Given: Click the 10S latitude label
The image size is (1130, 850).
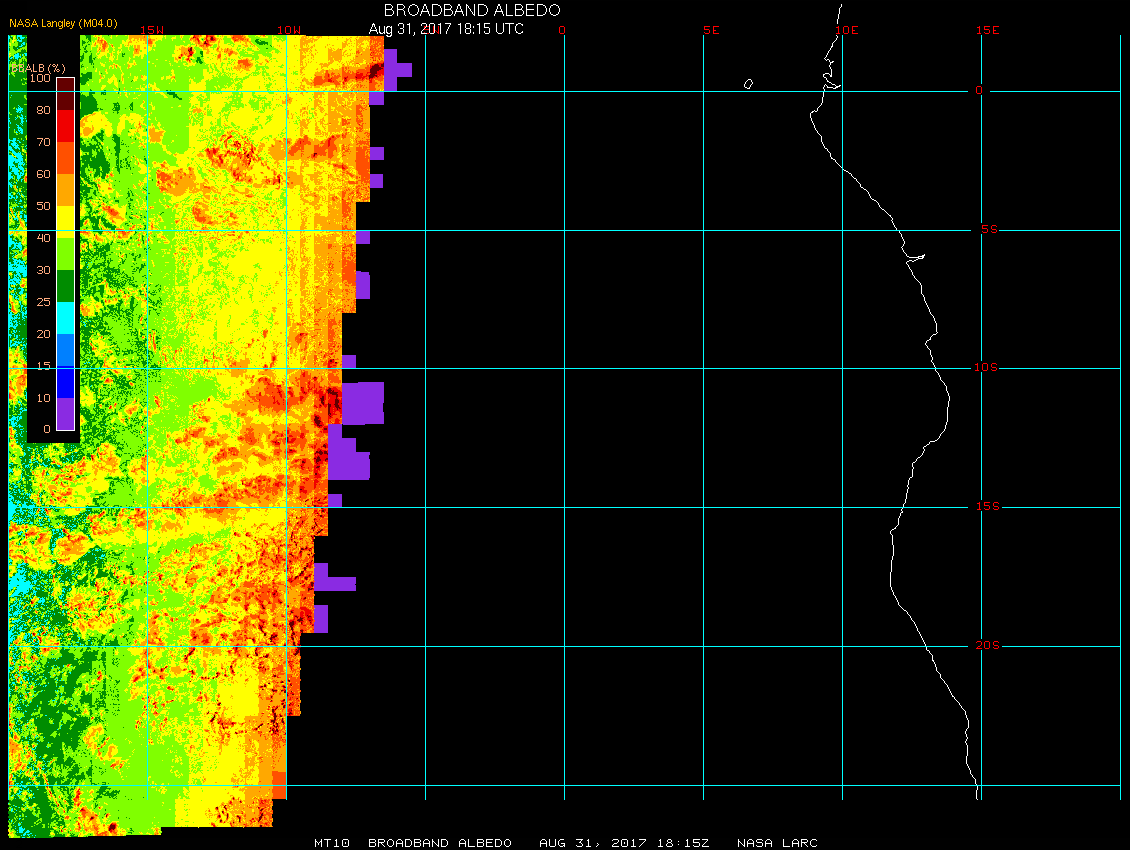Looking at the screenshot, I should pos(987,368).
